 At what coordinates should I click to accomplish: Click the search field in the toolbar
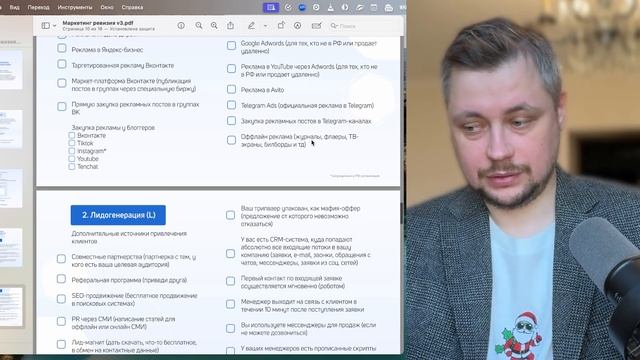click(x=364, y=26)
